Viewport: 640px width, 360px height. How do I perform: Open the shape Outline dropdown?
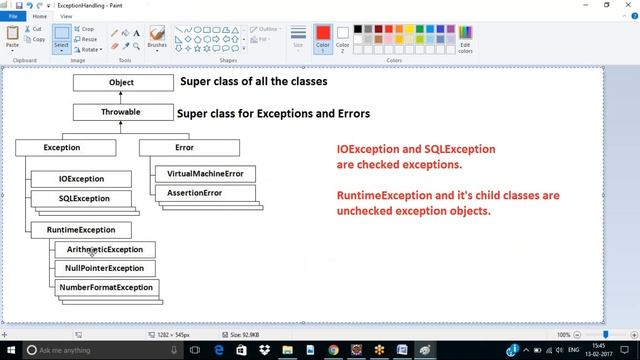click(x=266, y=29)
